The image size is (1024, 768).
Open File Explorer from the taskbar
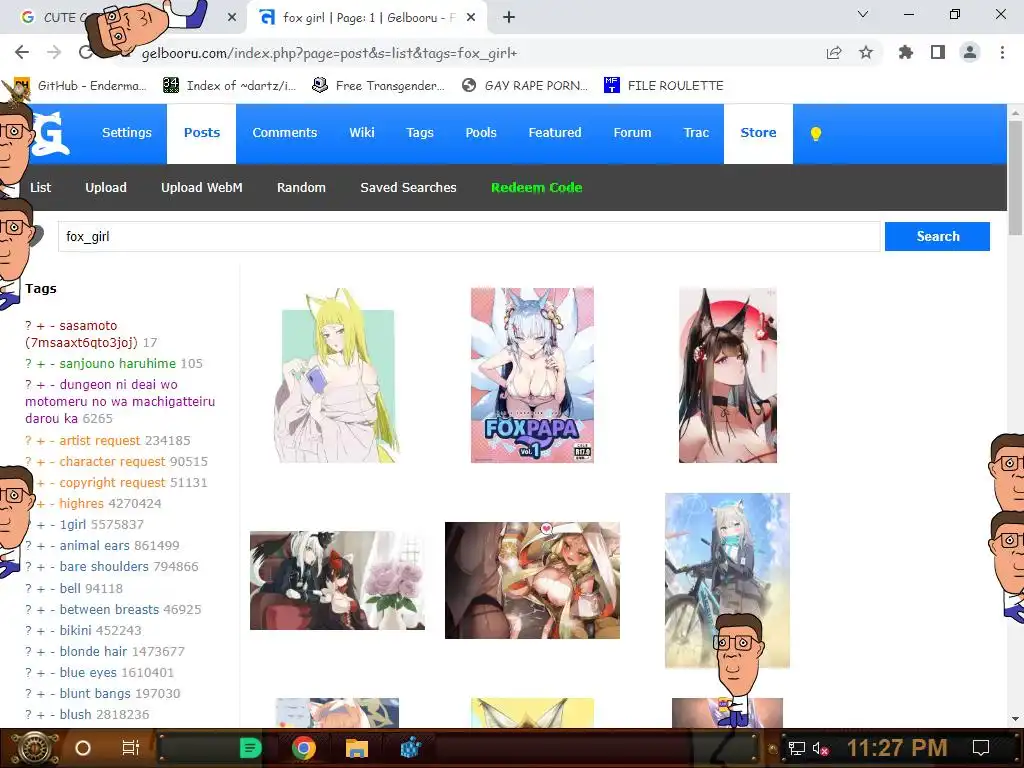point(357,748)
